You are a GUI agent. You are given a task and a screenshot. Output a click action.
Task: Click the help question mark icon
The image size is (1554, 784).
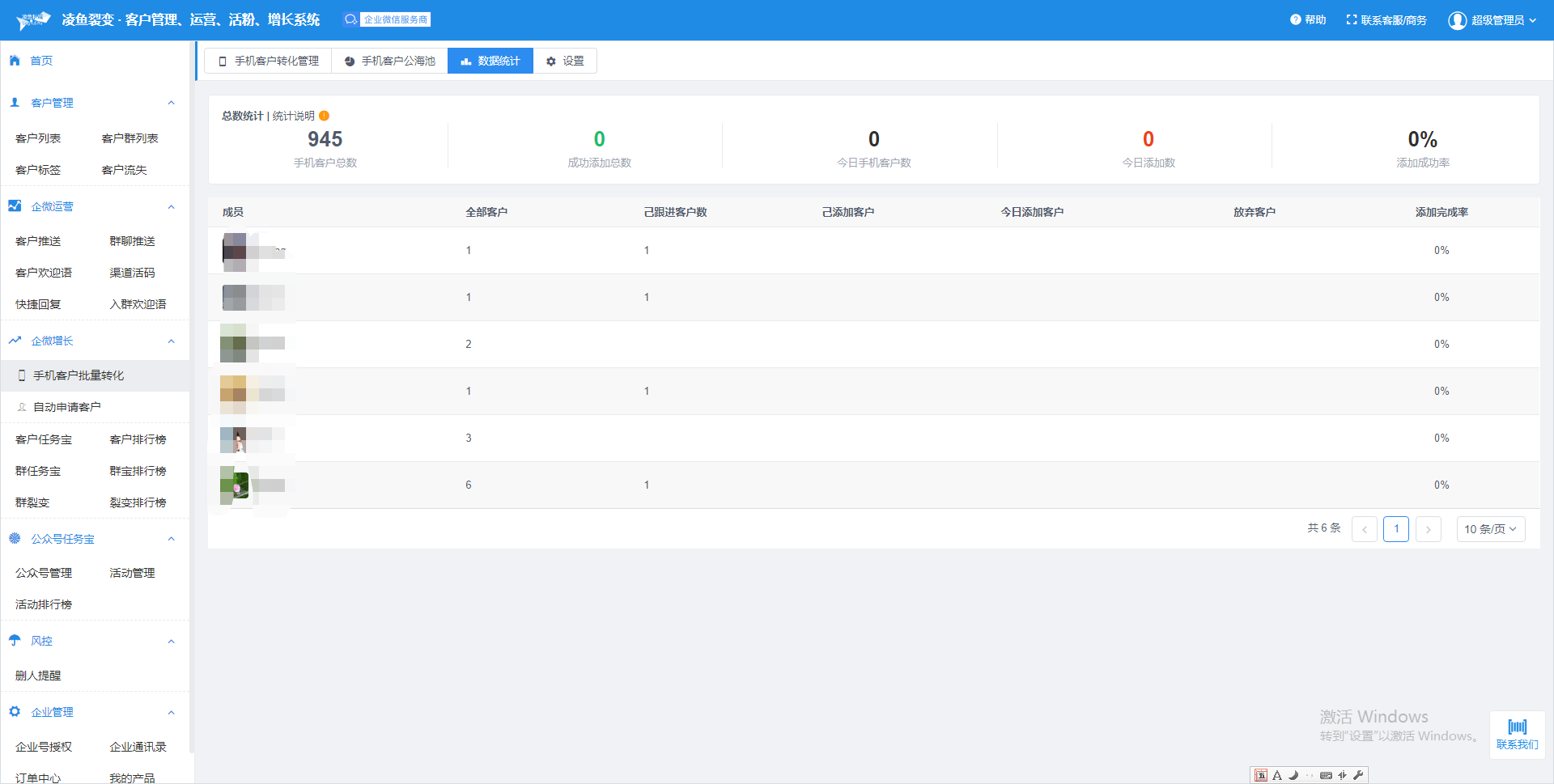click(x=1295, y=19)
